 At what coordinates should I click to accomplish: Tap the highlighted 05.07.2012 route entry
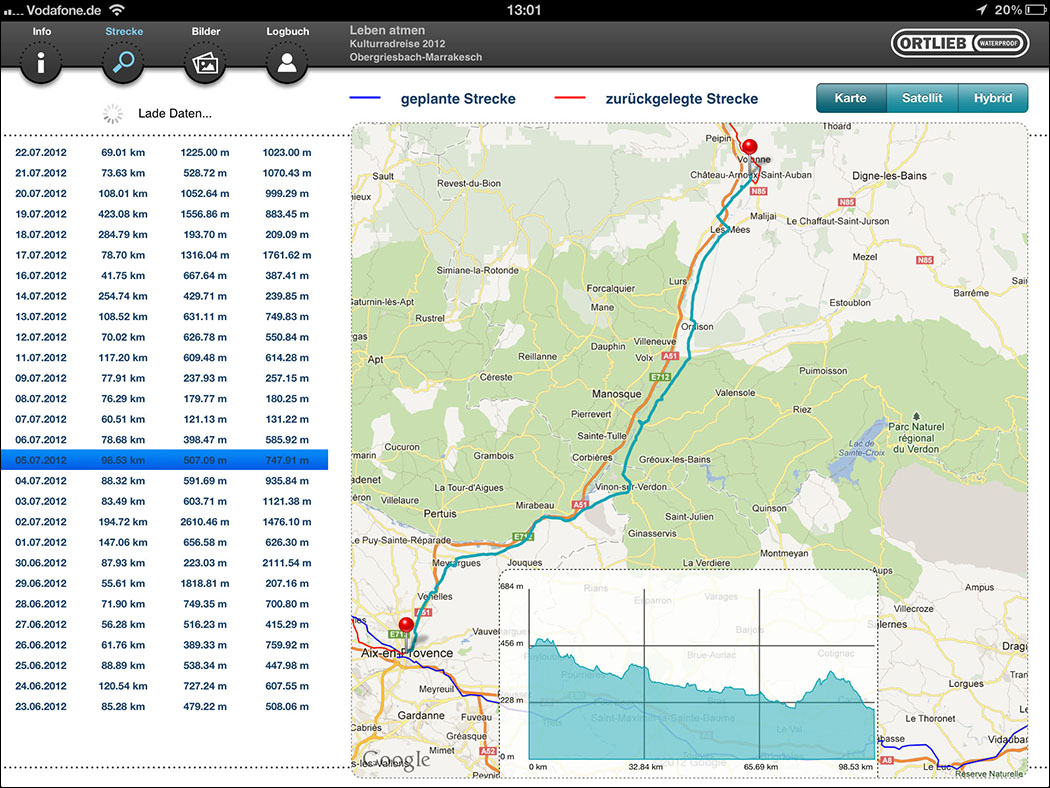[164, 460]
